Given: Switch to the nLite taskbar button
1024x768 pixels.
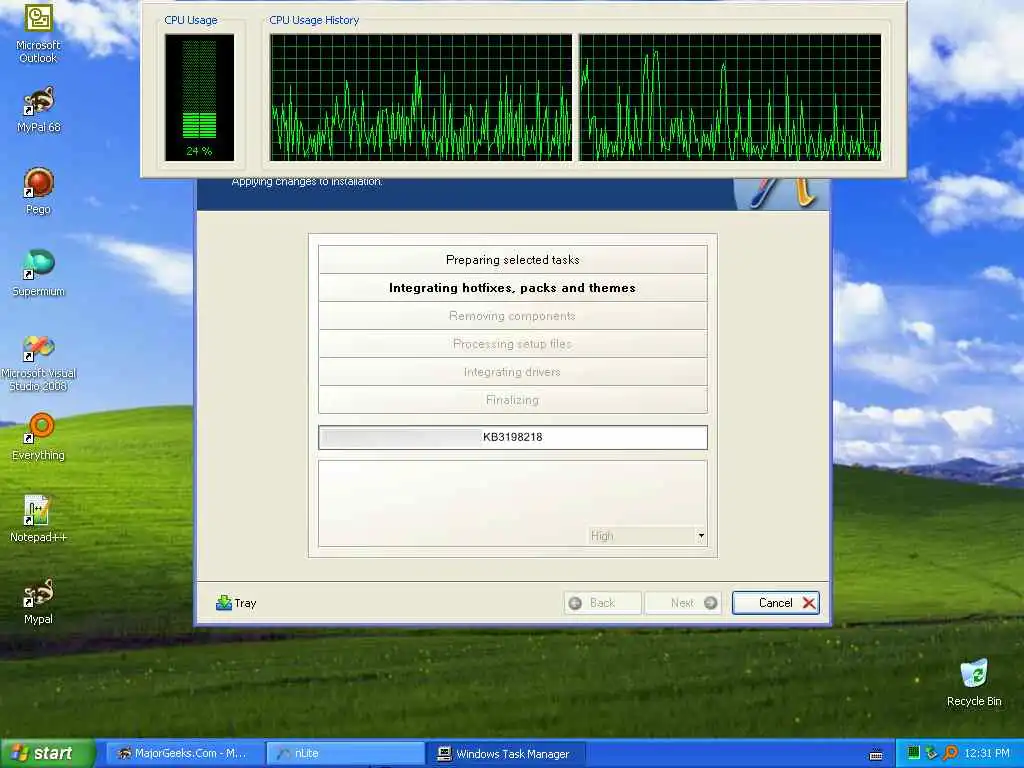Looking at the screenshot, I should click(x=345, y=753).
